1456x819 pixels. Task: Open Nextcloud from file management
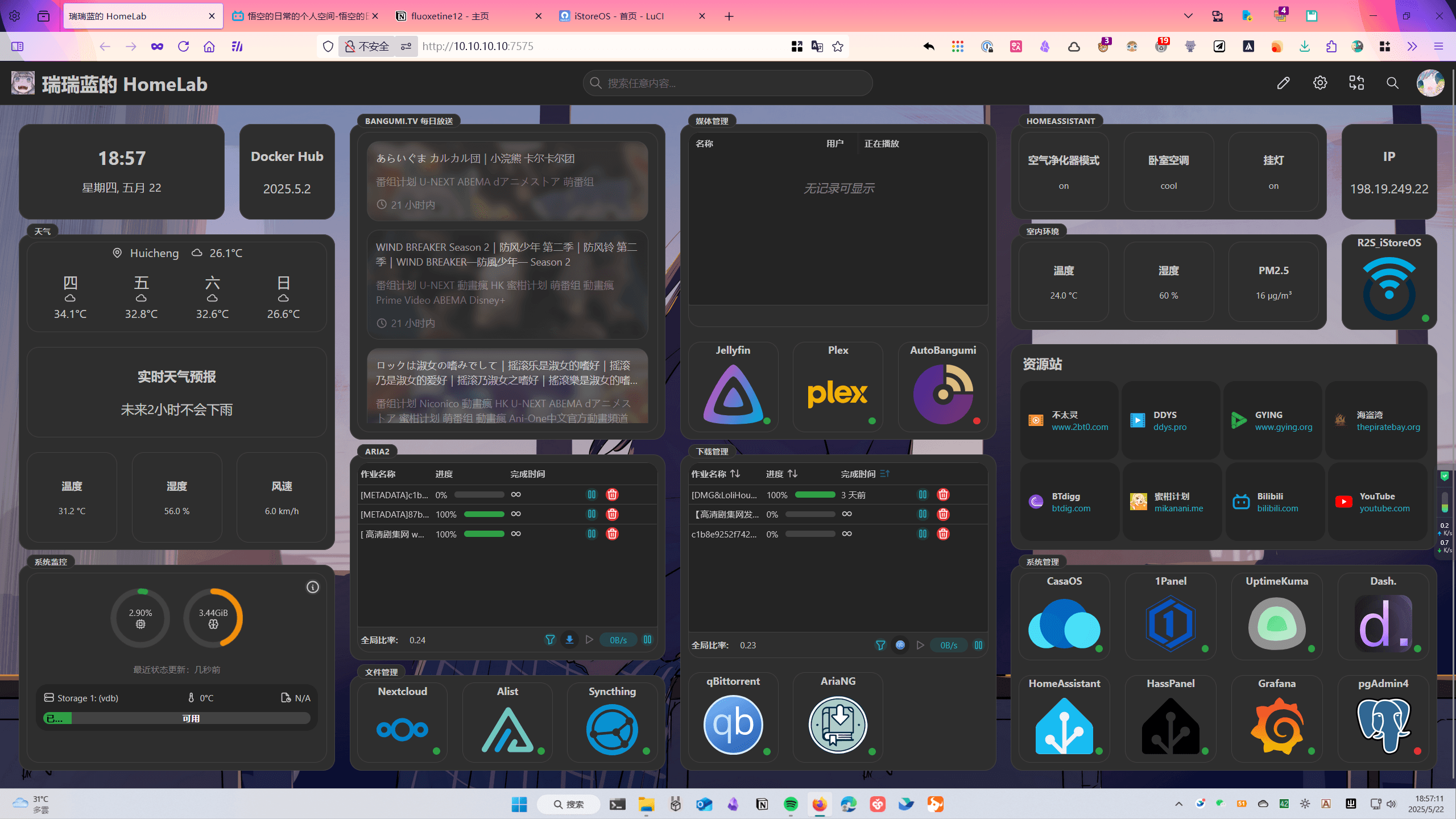click(x=402, y=728)
